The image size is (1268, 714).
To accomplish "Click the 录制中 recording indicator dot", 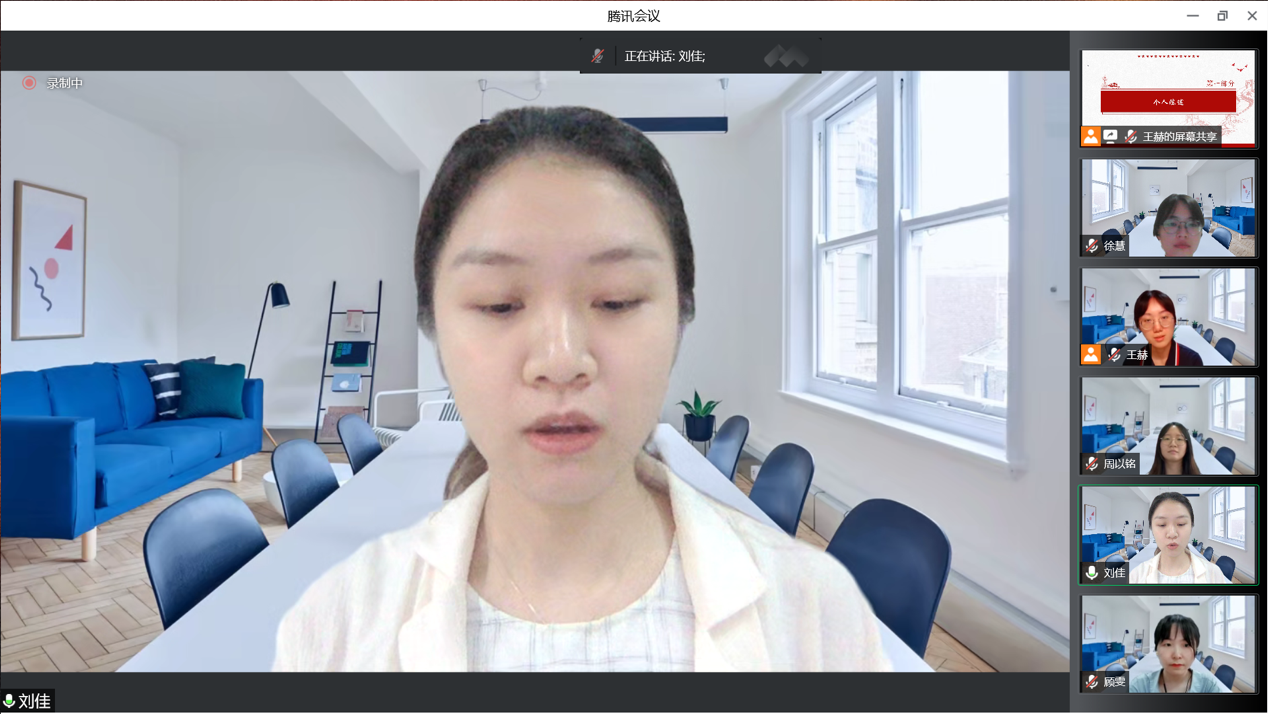I will 29,84.
